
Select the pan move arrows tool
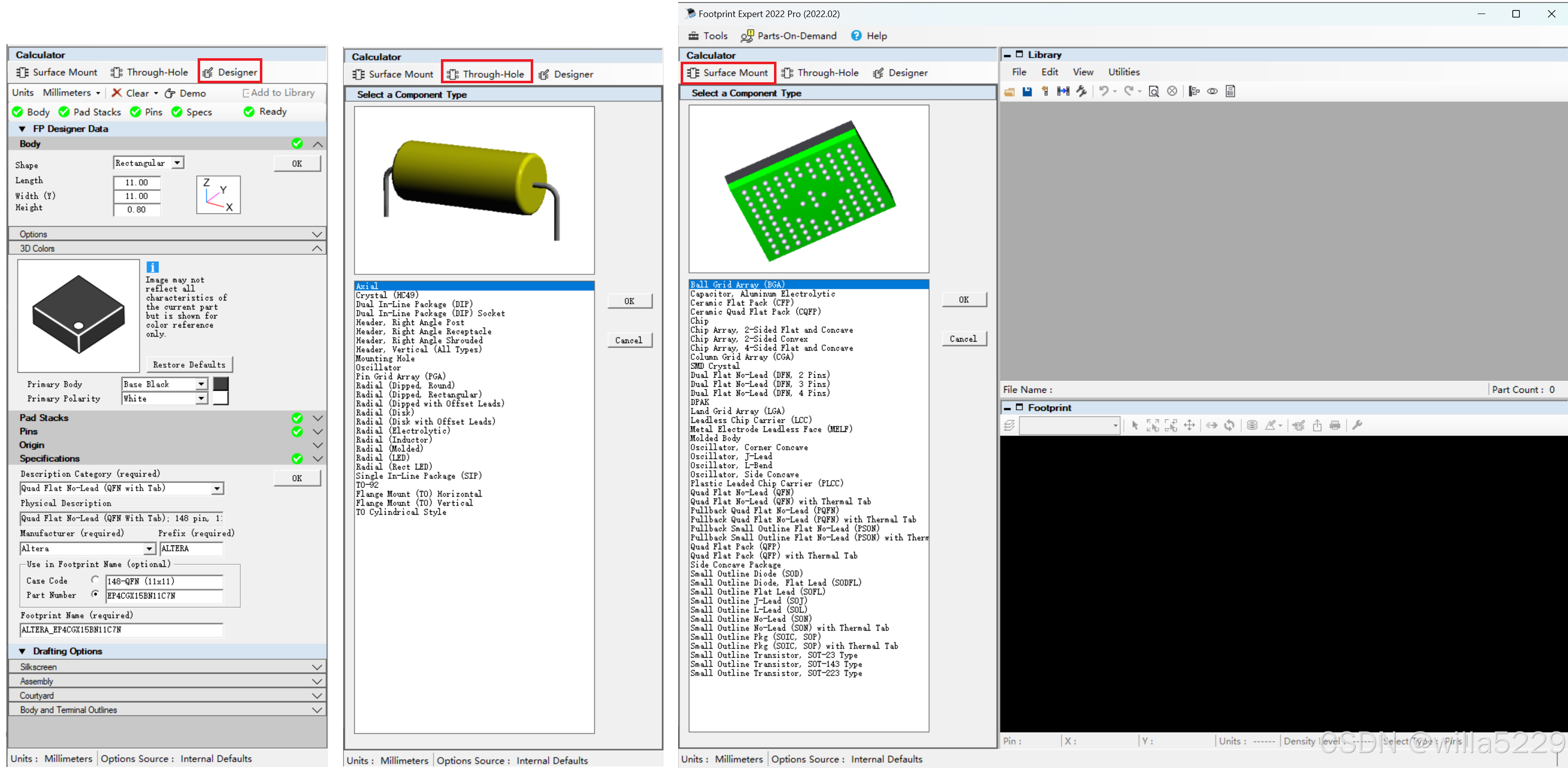tap(1189, 425)
